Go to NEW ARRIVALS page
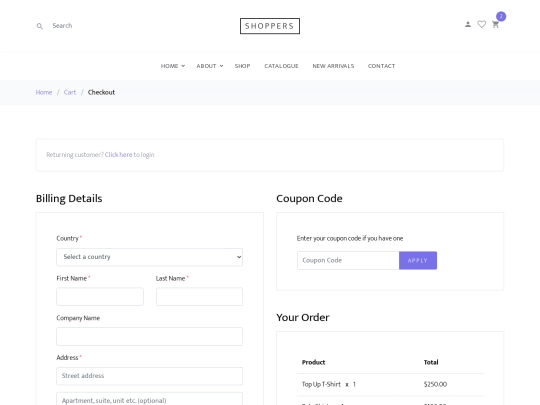 [x=333, y=66]
